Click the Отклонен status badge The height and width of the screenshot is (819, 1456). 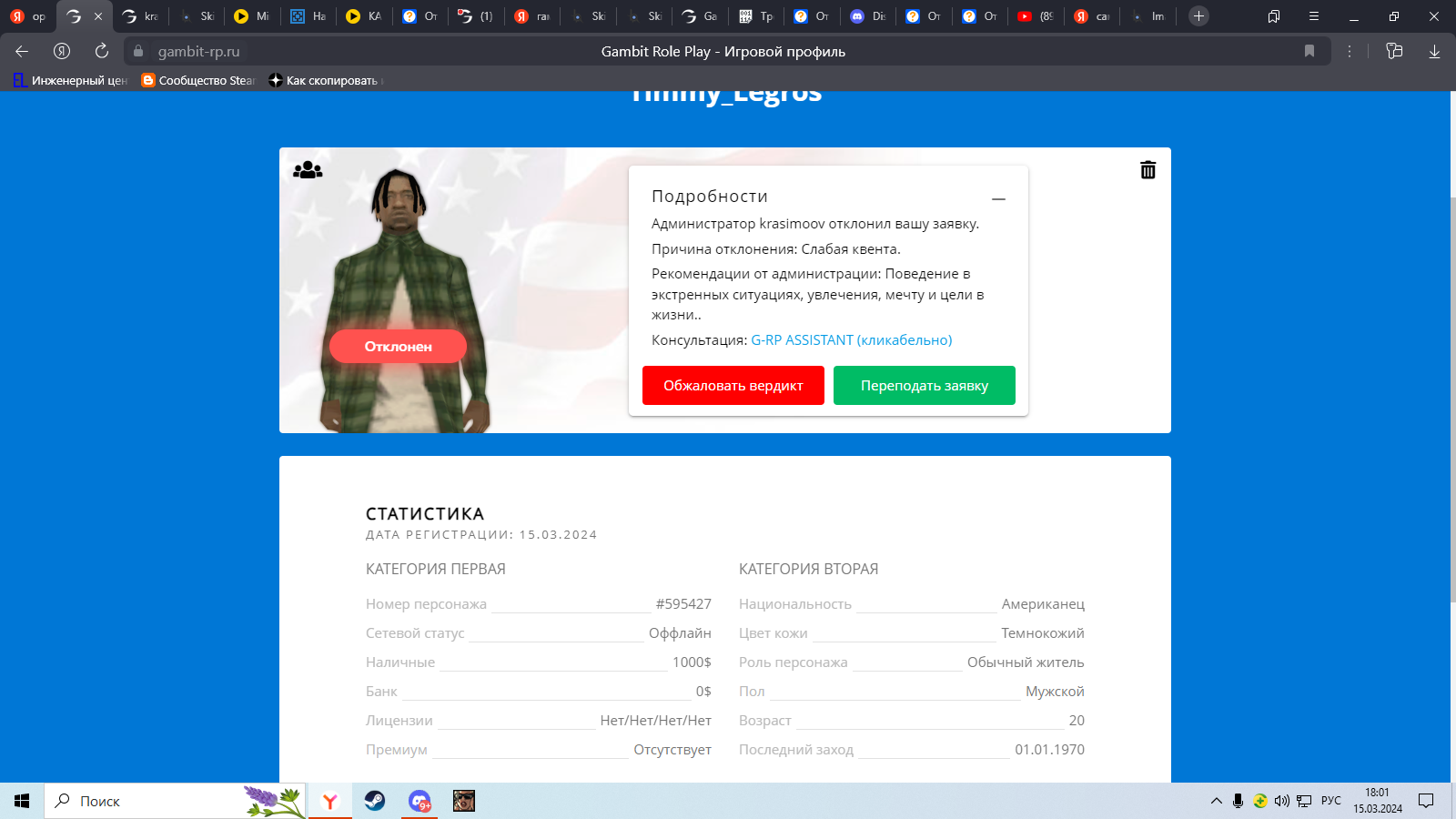(x=398, y=347)
